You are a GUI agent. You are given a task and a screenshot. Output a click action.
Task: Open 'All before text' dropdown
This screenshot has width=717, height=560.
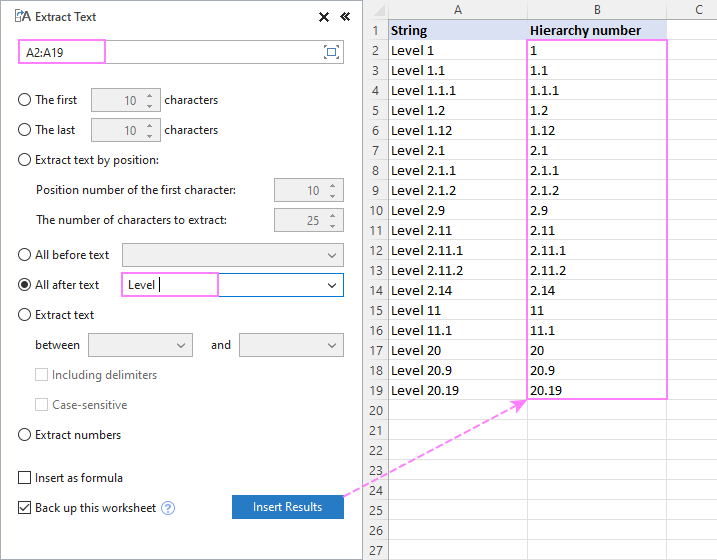[x=332, y=255]
